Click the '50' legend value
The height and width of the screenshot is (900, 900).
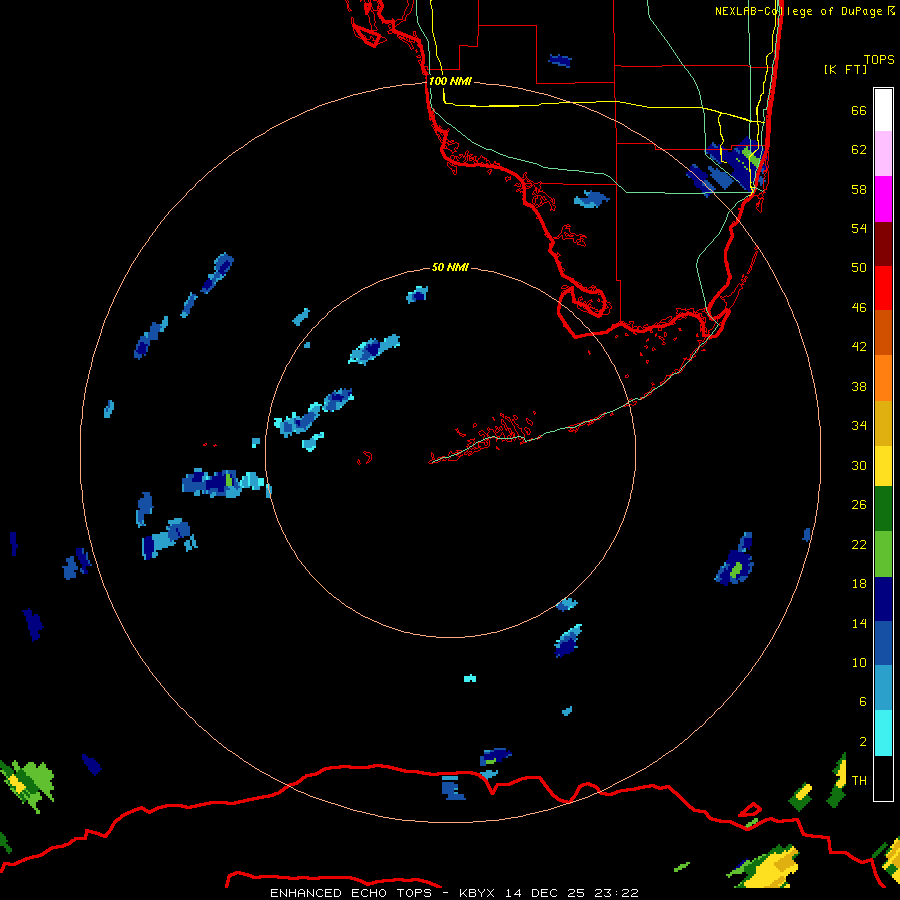click(x=859, y=268)
